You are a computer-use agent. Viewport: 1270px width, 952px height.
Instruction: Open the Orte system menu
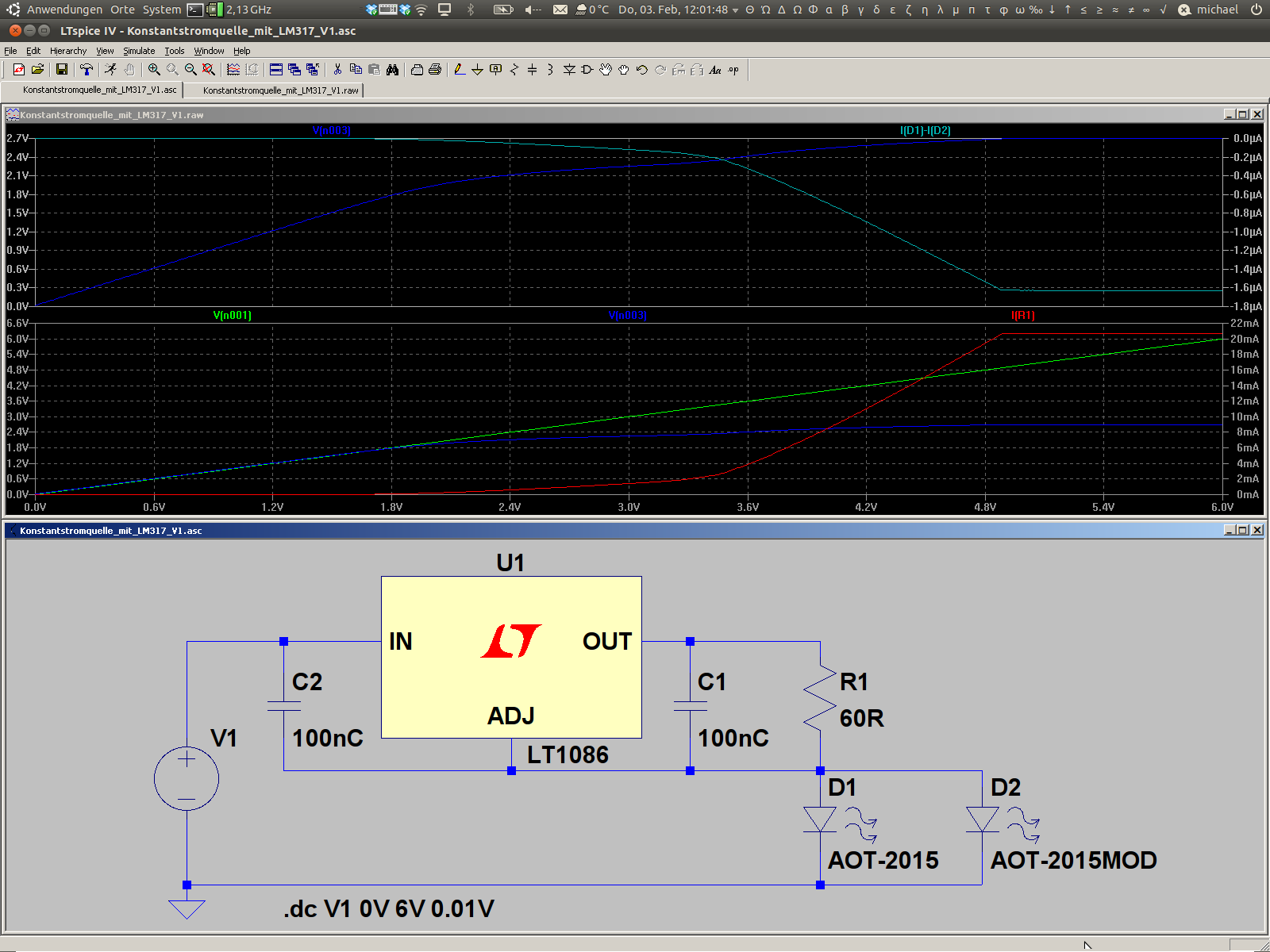(x=122, y=10)
